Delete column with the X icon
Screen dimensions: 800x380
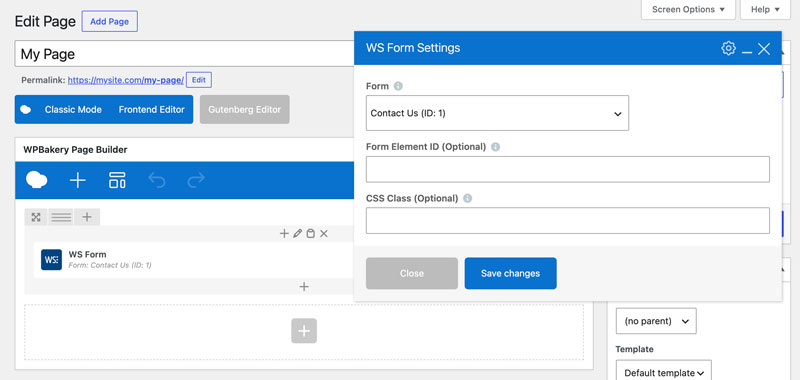tap(323, 234)
